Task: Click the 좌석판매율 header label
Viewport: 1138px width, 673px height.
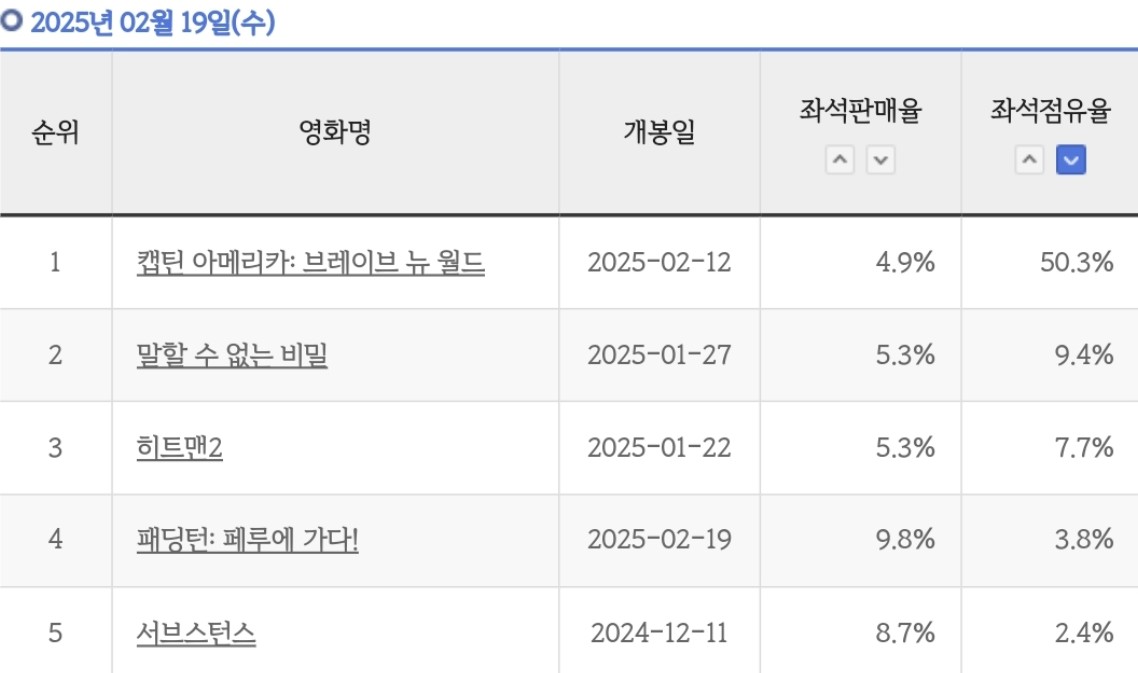Action: (860, 111)
